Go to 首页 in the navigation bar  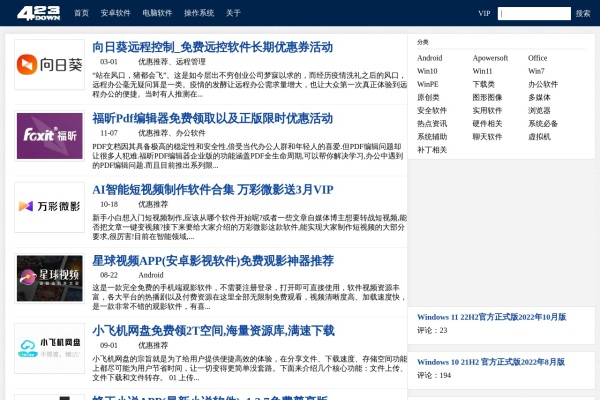(81, 14)
